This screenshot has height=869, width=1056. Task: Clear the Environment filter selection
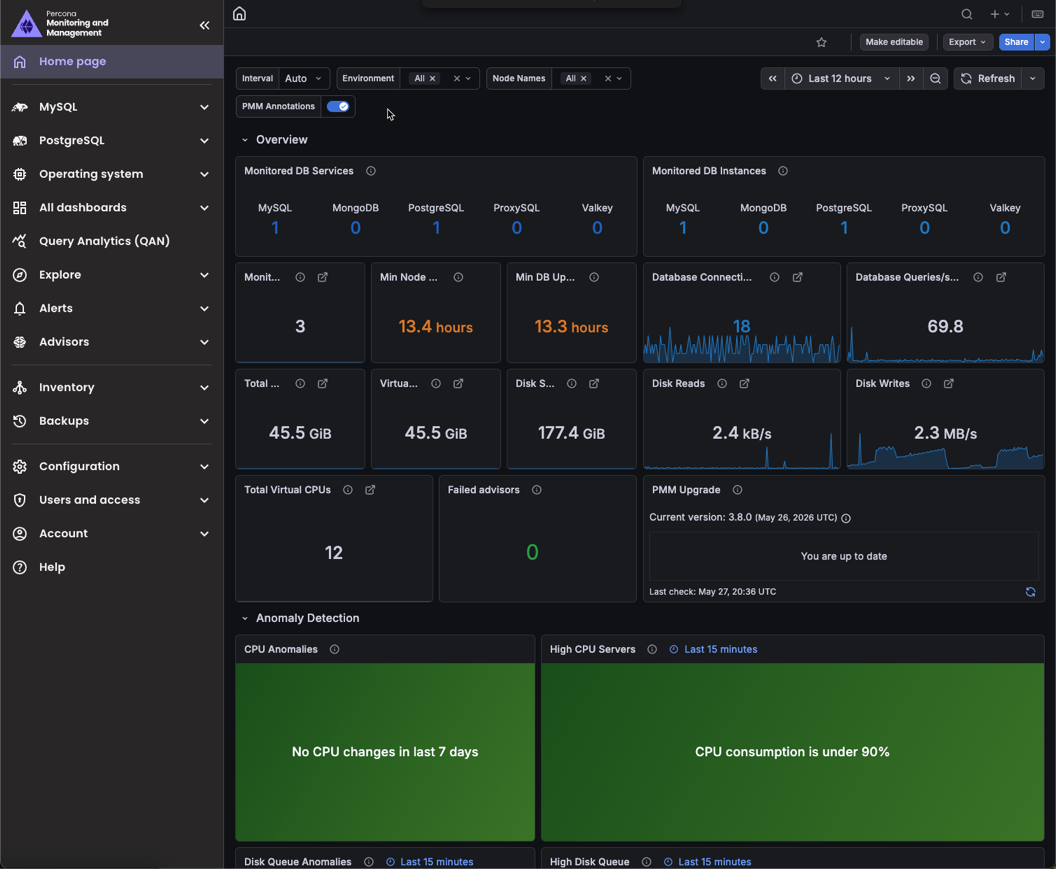[x=457, y=79]
